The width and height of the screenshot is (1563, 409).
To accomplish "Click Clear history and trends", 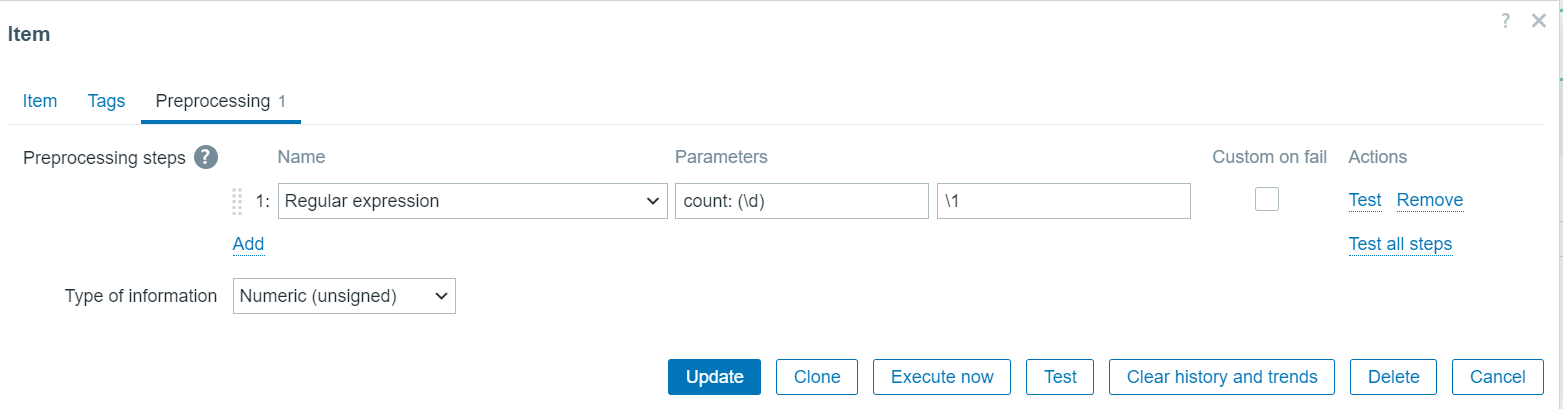I will (x=1221, y=377).
